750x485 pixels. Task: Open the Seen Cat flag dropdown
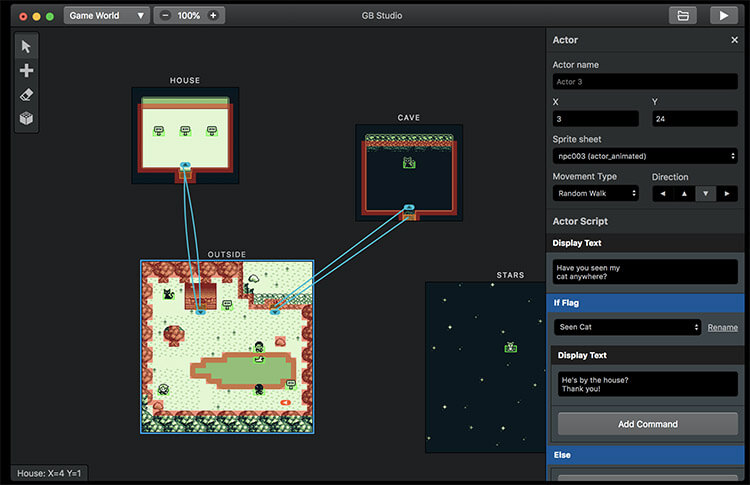coord(627,327)
